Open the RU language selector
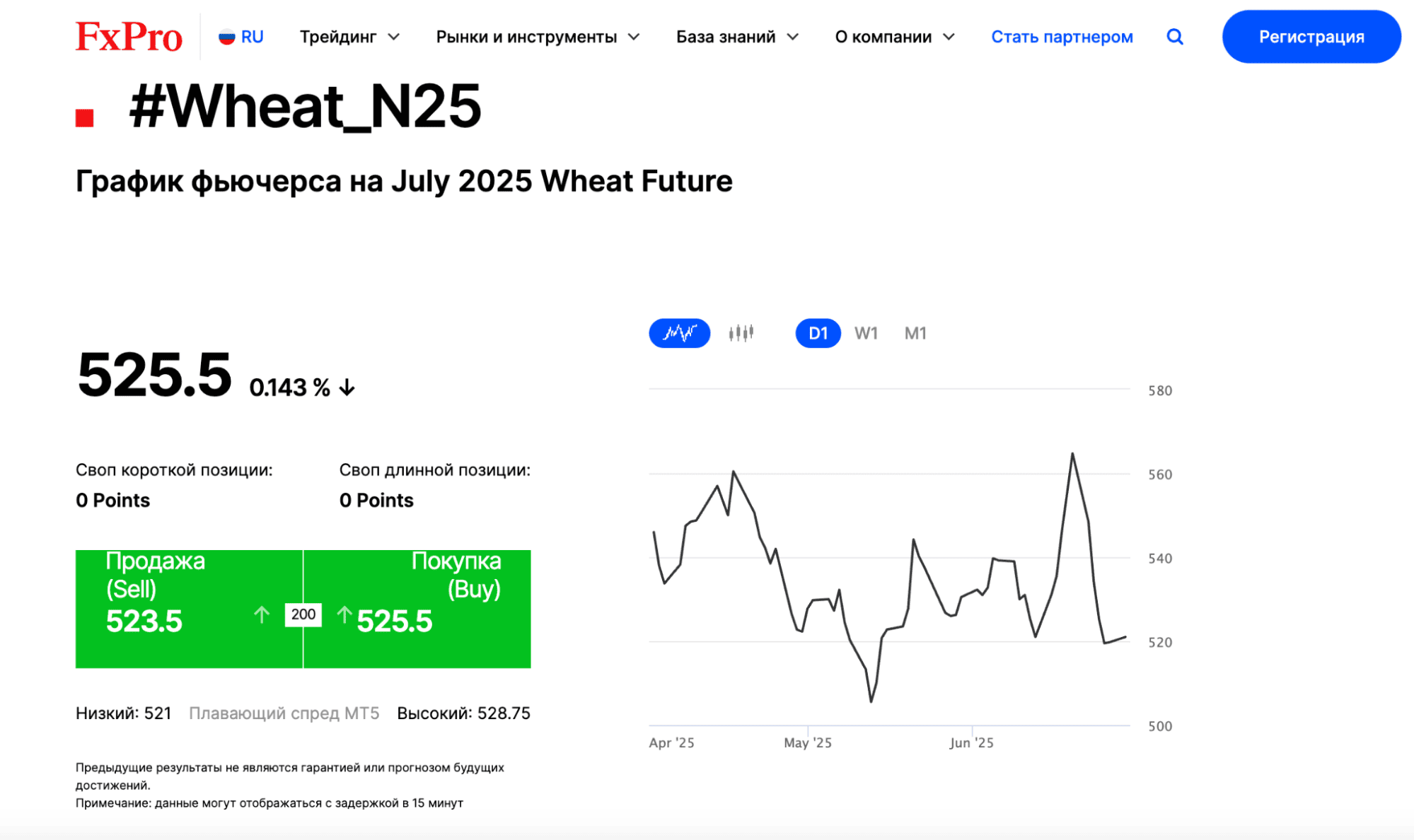This screenshot has height=840, width=1414. pyautogui.click(x=241, y=37)
